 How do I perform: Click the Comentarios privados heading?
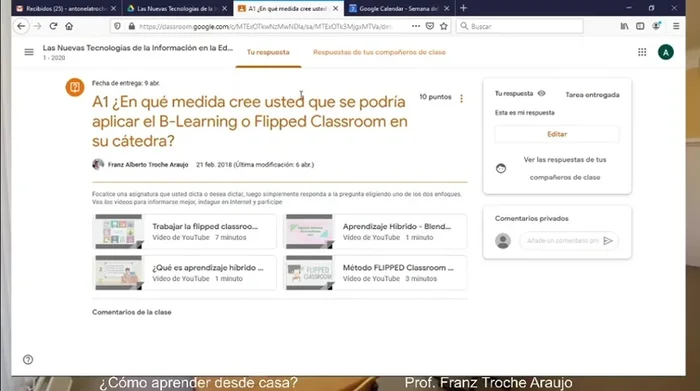click(x=531, y=218)
